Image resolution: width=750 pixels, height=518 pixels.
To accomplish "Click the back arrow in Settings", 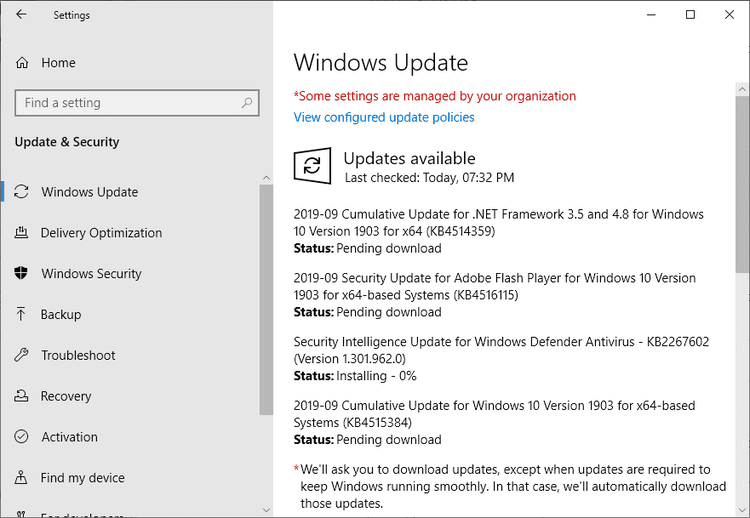I will pos(21,14).
